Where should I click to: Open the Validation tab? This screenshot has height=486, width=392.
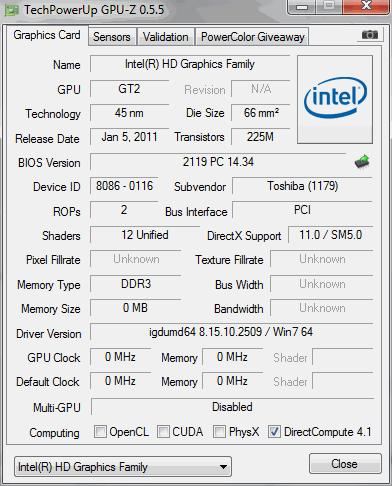[x=166, y=37]
